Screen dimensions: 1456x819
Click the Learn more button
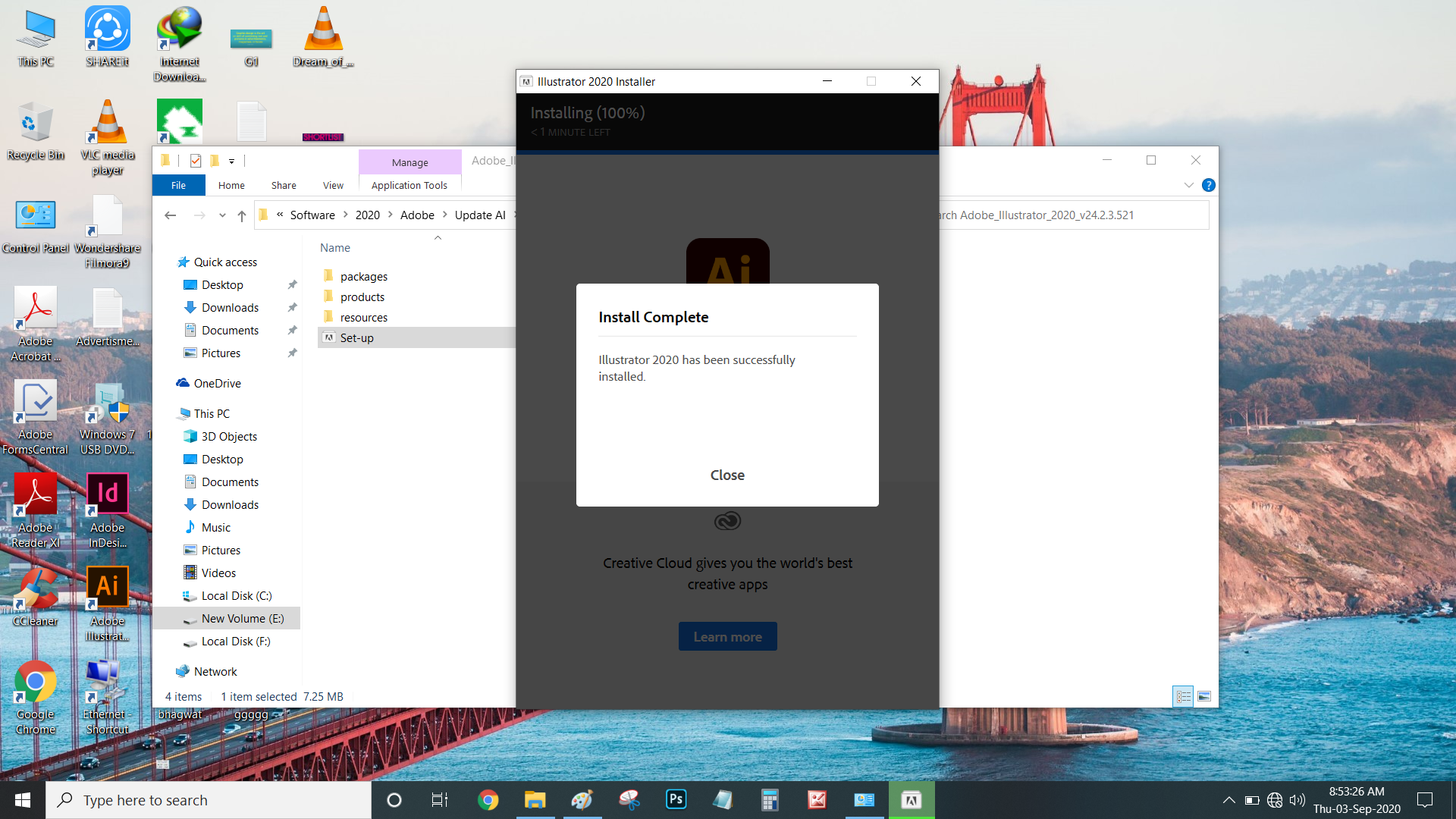click(727, 637)
